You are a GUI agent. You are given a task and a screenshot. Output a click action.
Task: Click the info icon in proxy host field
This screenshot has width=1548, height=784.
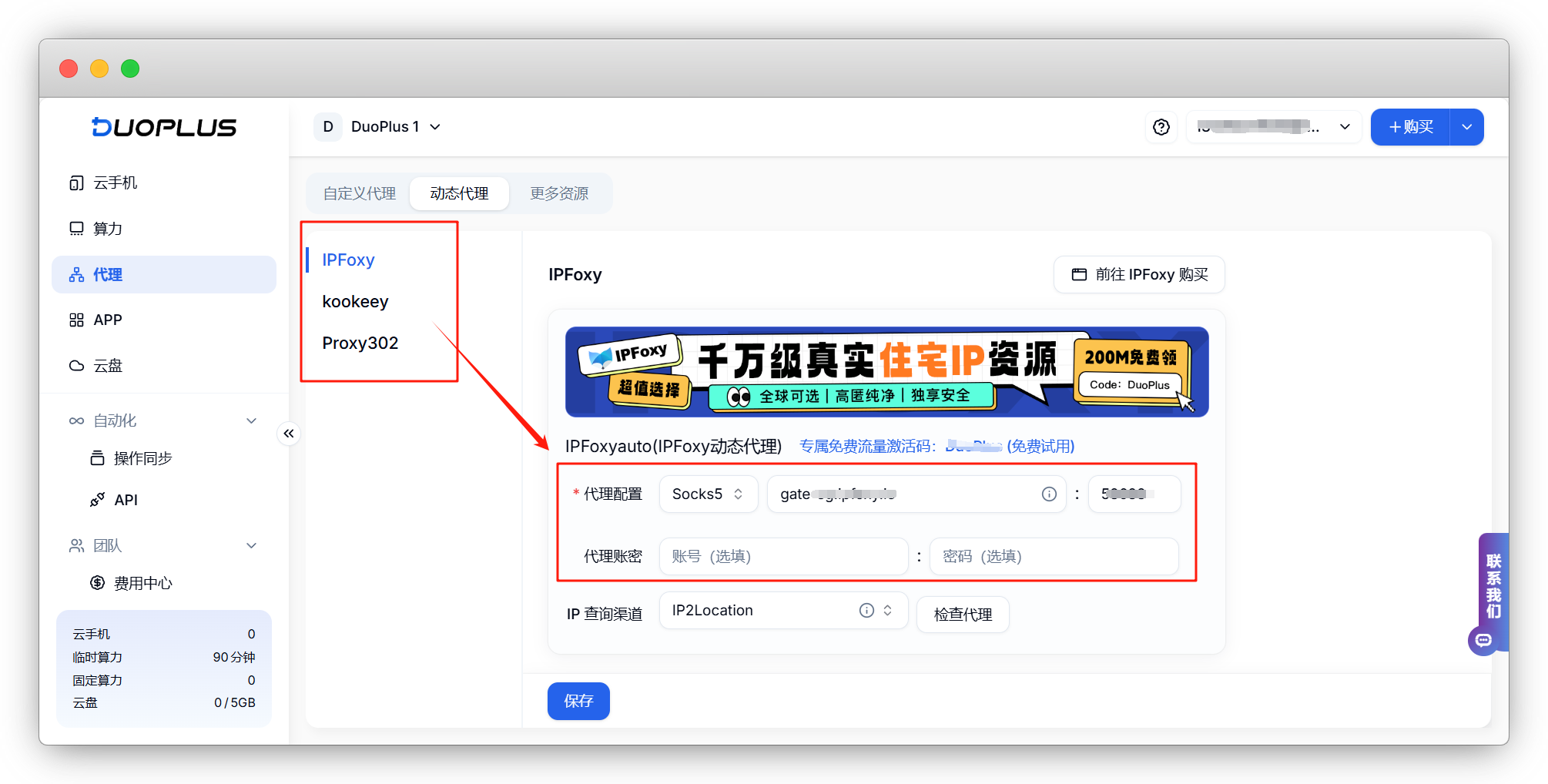tap(1049, 494)
